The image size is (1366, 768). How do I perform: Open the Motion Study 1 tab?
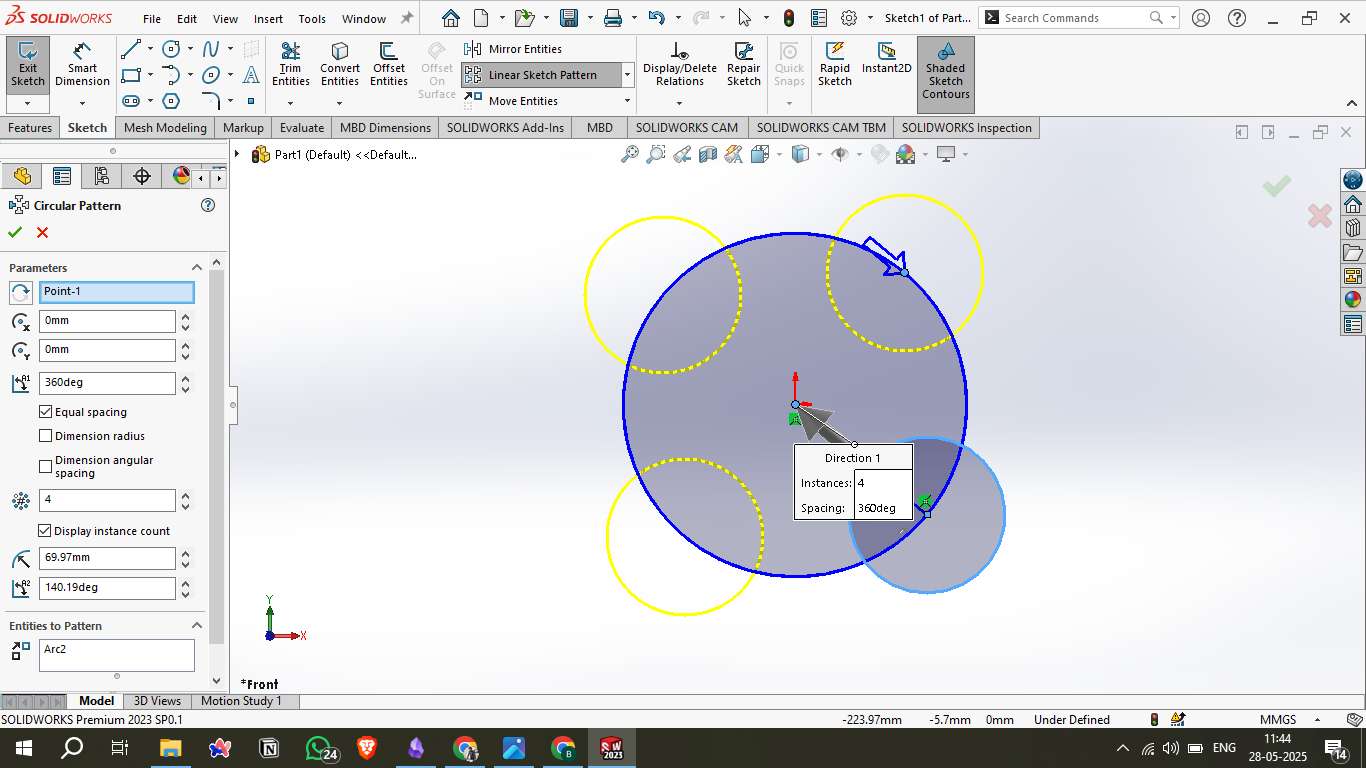pos(241,701)
